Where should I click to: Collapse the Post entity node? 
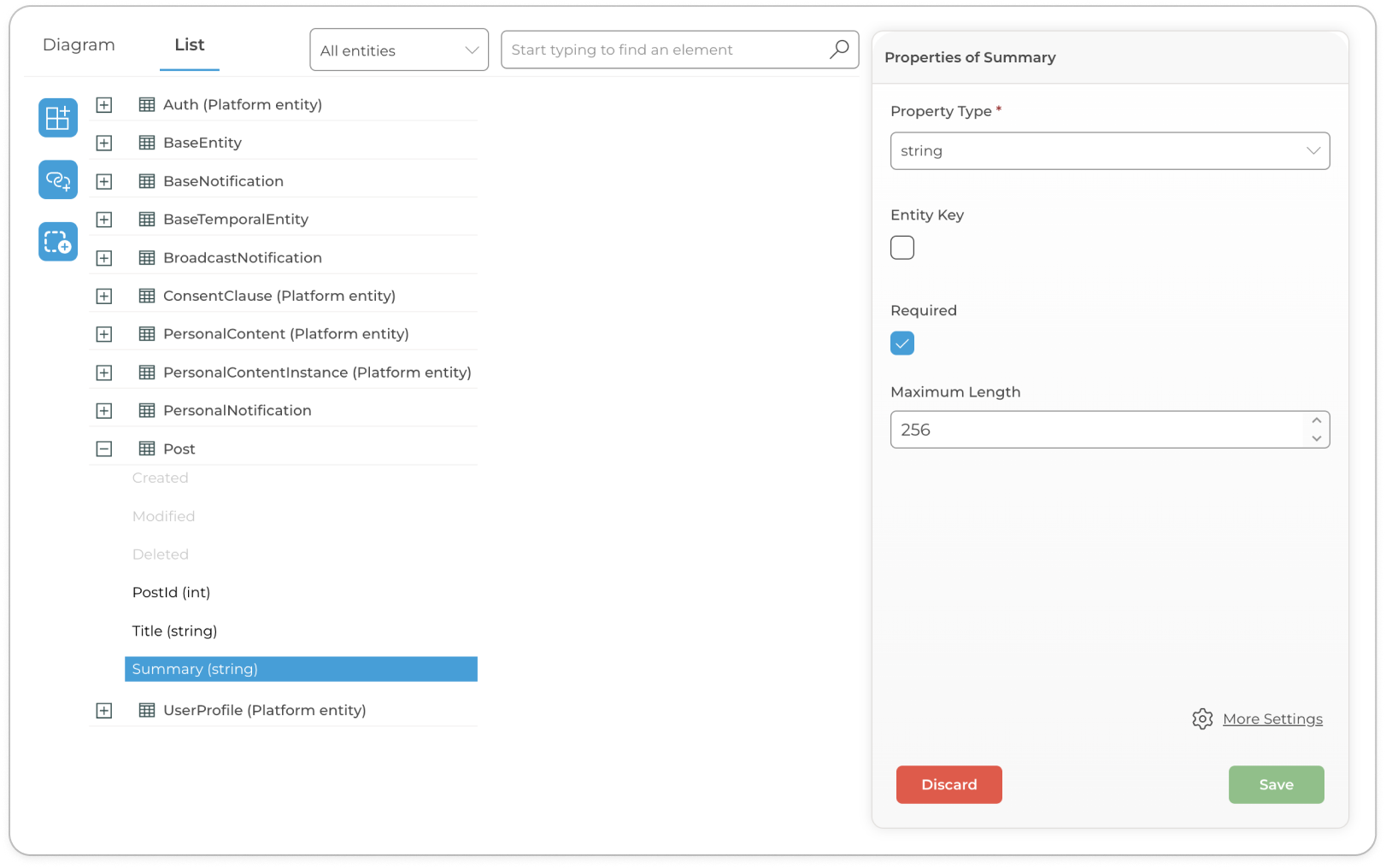[104, 449]
